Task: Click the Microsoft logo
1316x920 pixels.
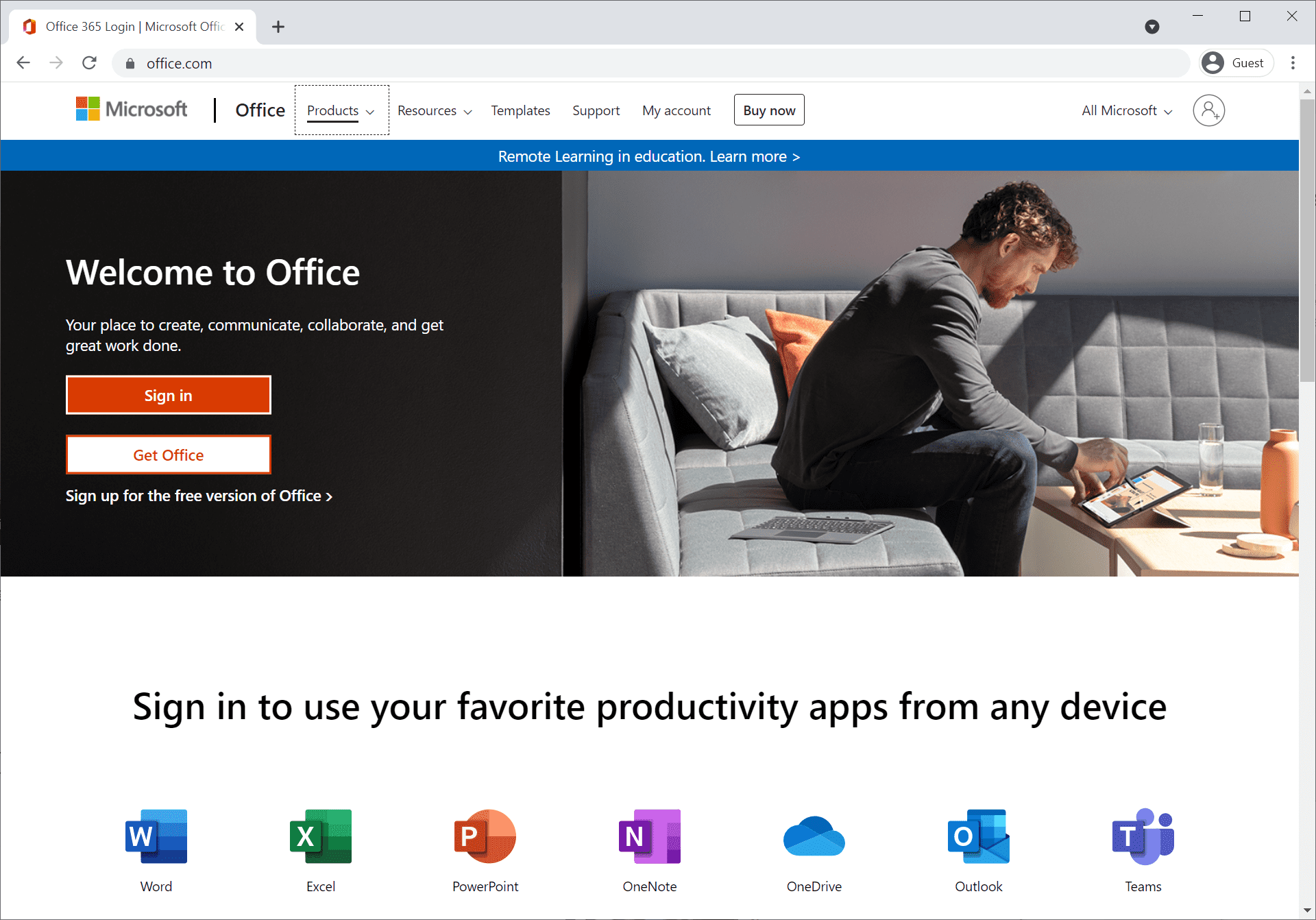Action: [x=131, y=109]
